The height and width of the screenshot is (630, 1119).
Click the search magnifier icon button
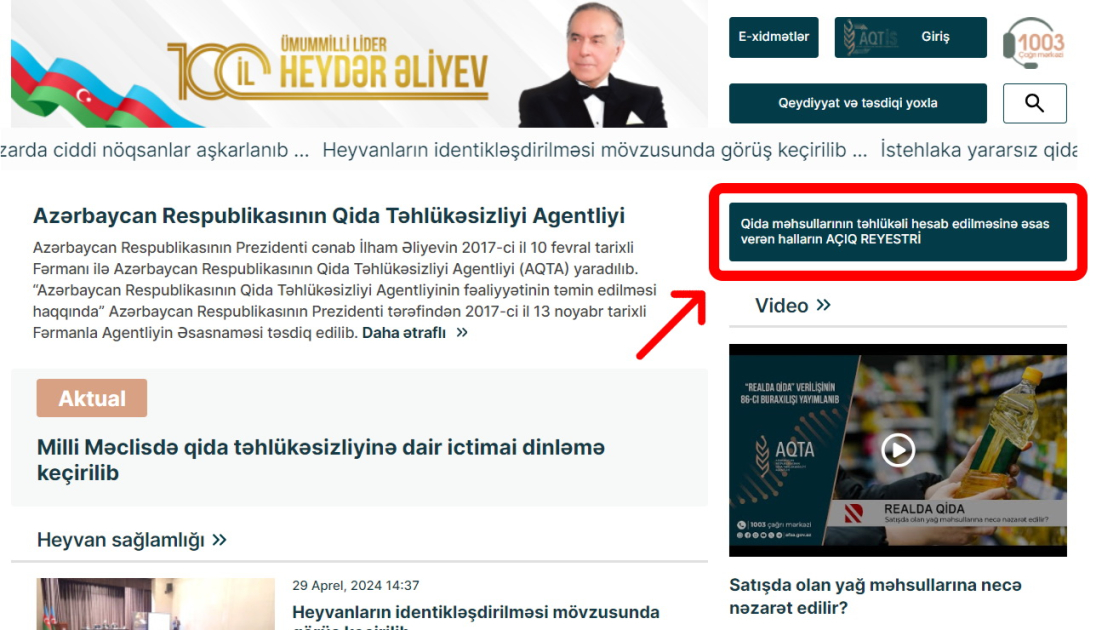click(x=1034, y=103)
